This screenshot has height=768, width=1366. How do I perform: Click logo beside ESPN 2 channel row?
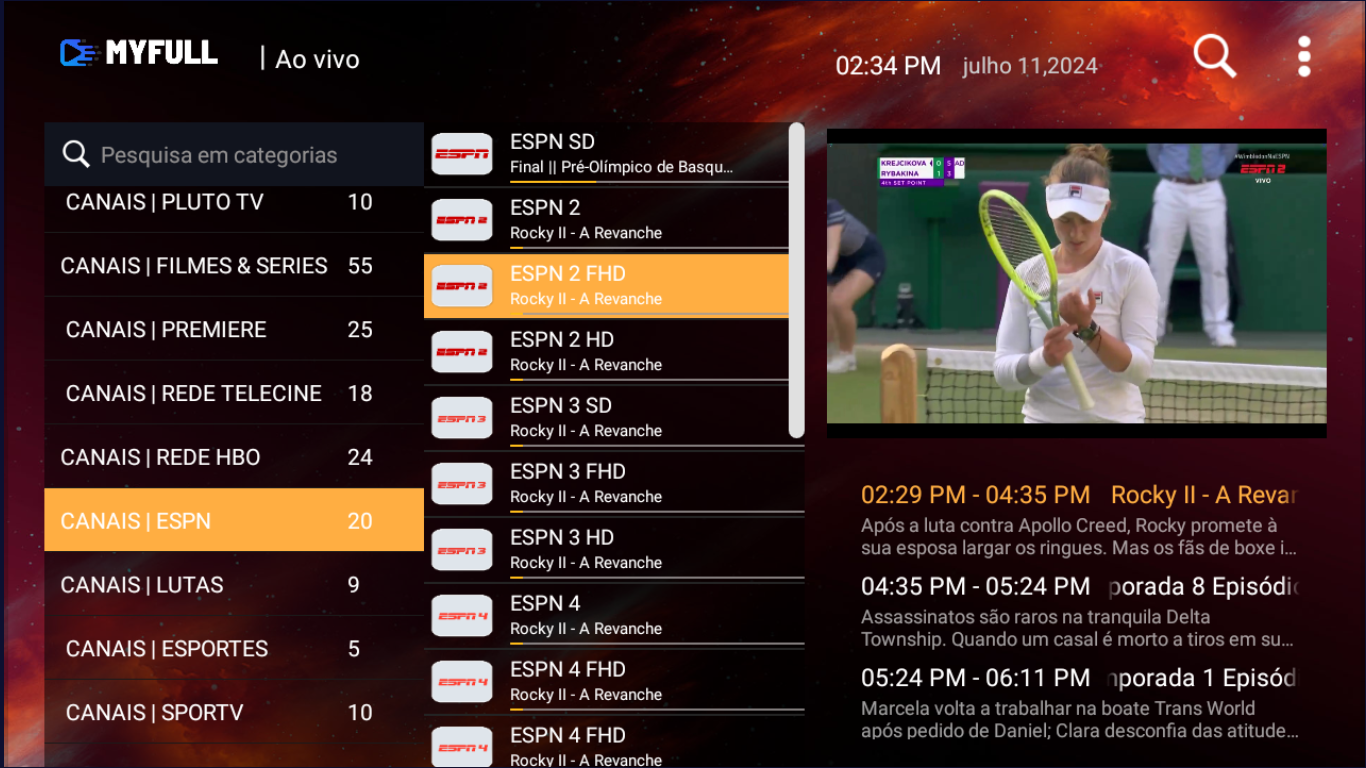tap(462, 220)
